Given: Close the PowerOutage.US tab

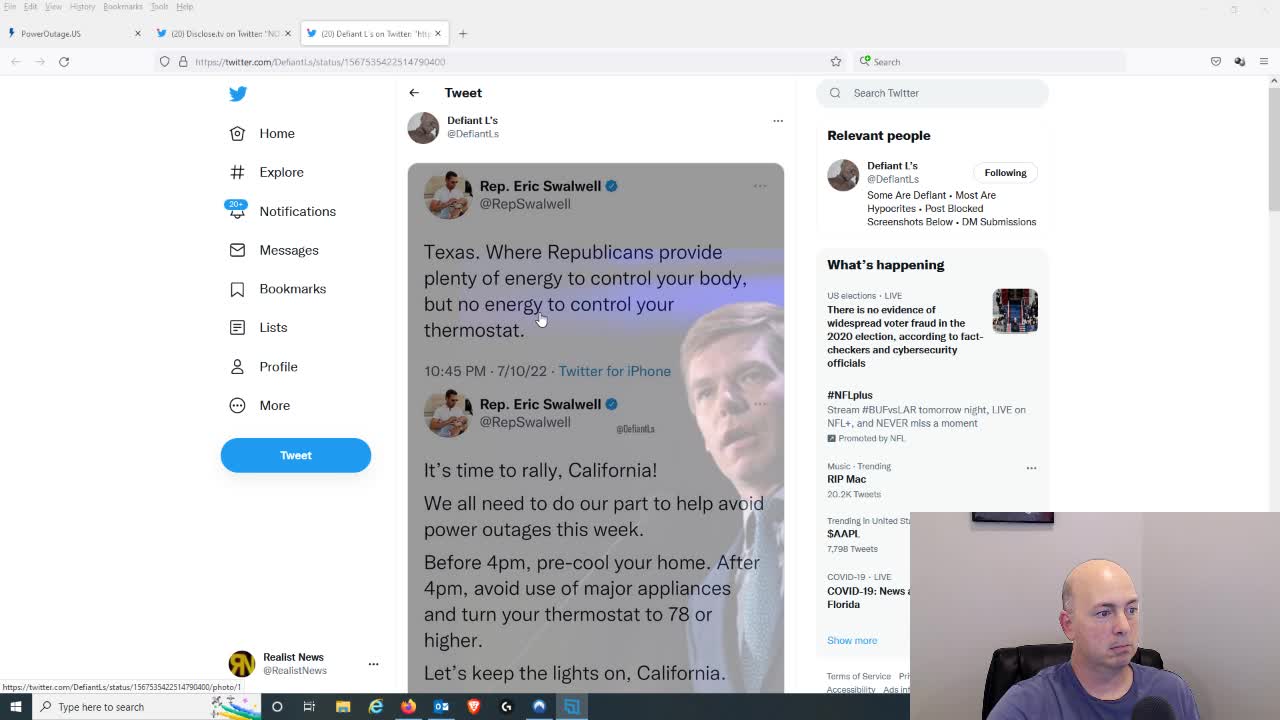Looking at the screenshot, I should pyautogui.click(x=137, y=34).
